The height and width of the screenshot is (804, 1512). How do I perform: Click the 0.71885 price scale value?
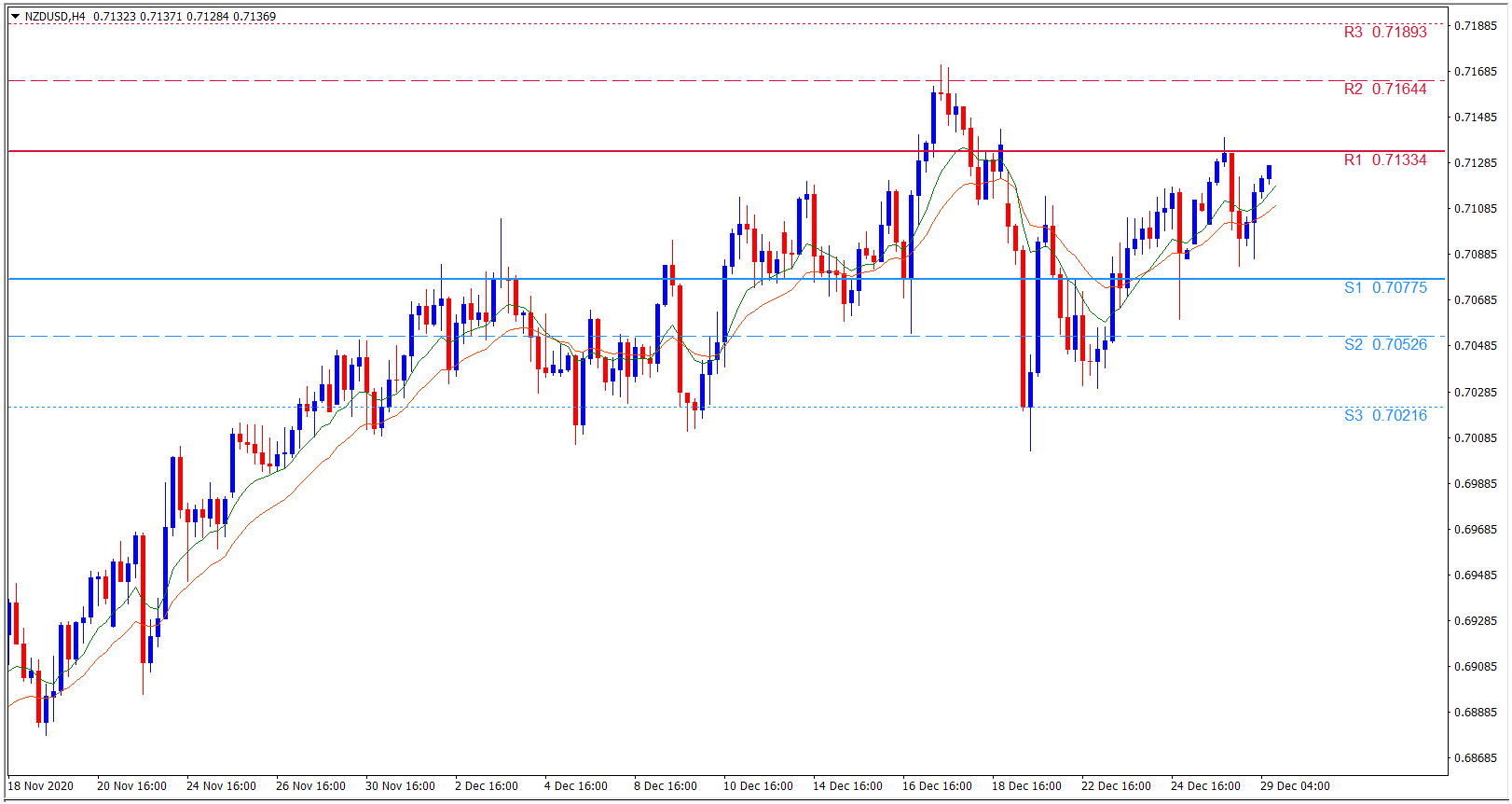1476,25
